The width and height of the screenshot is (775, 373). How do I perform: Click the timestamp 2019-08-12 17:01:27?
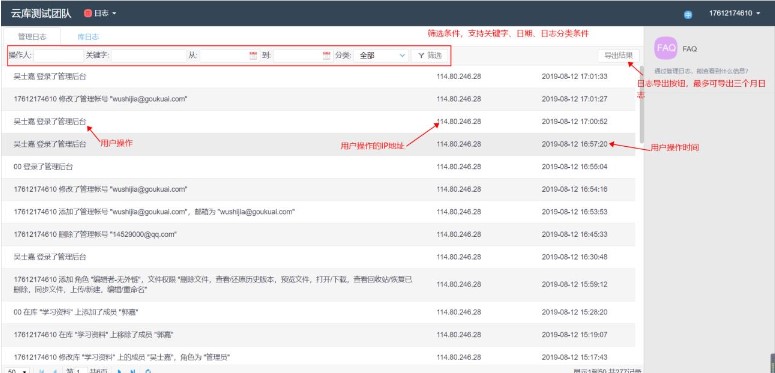(x=574, y=99)
